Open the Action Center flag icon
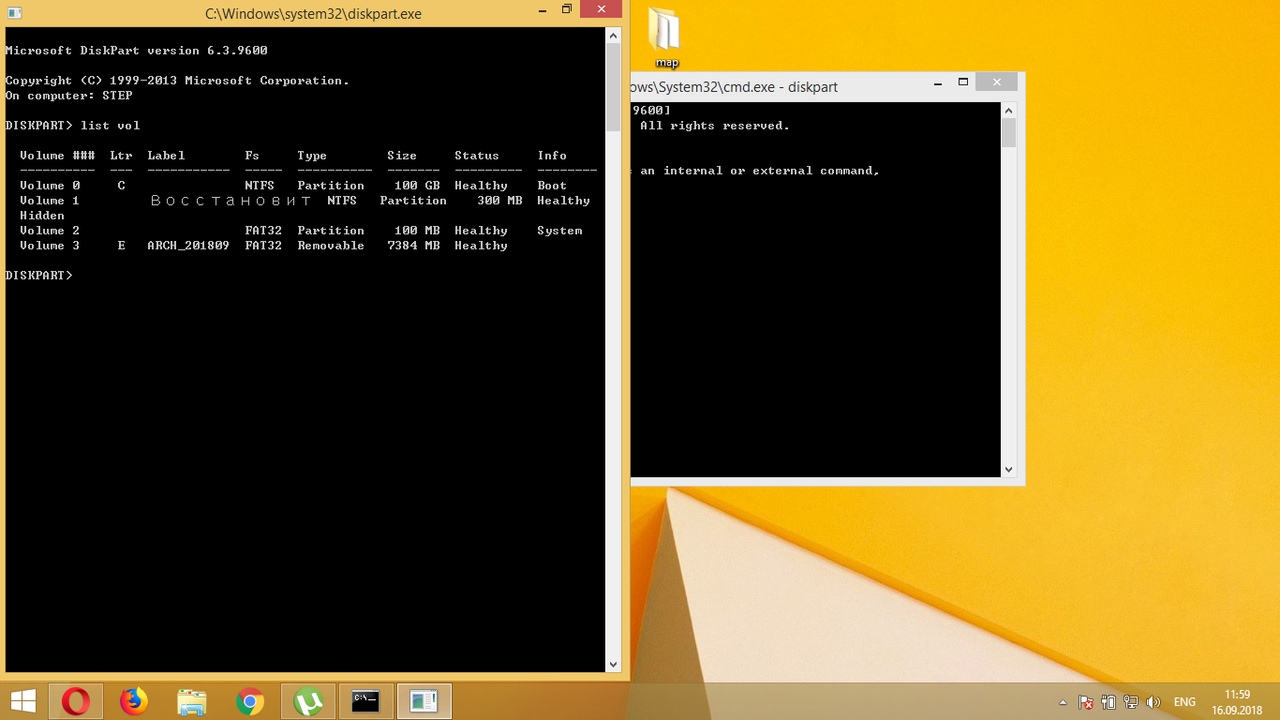This screenshot has height=720, width=1280. click(x=1086, y=702)
